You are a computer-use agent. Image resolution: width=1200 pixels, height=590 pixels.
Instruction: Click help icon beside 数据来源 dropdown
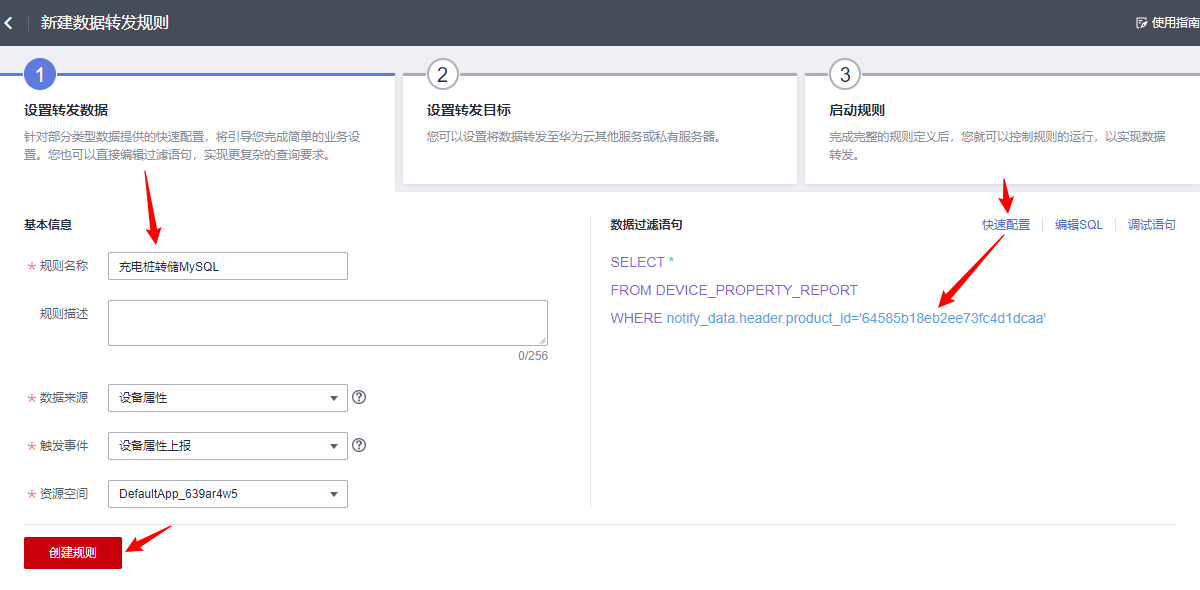359,397
